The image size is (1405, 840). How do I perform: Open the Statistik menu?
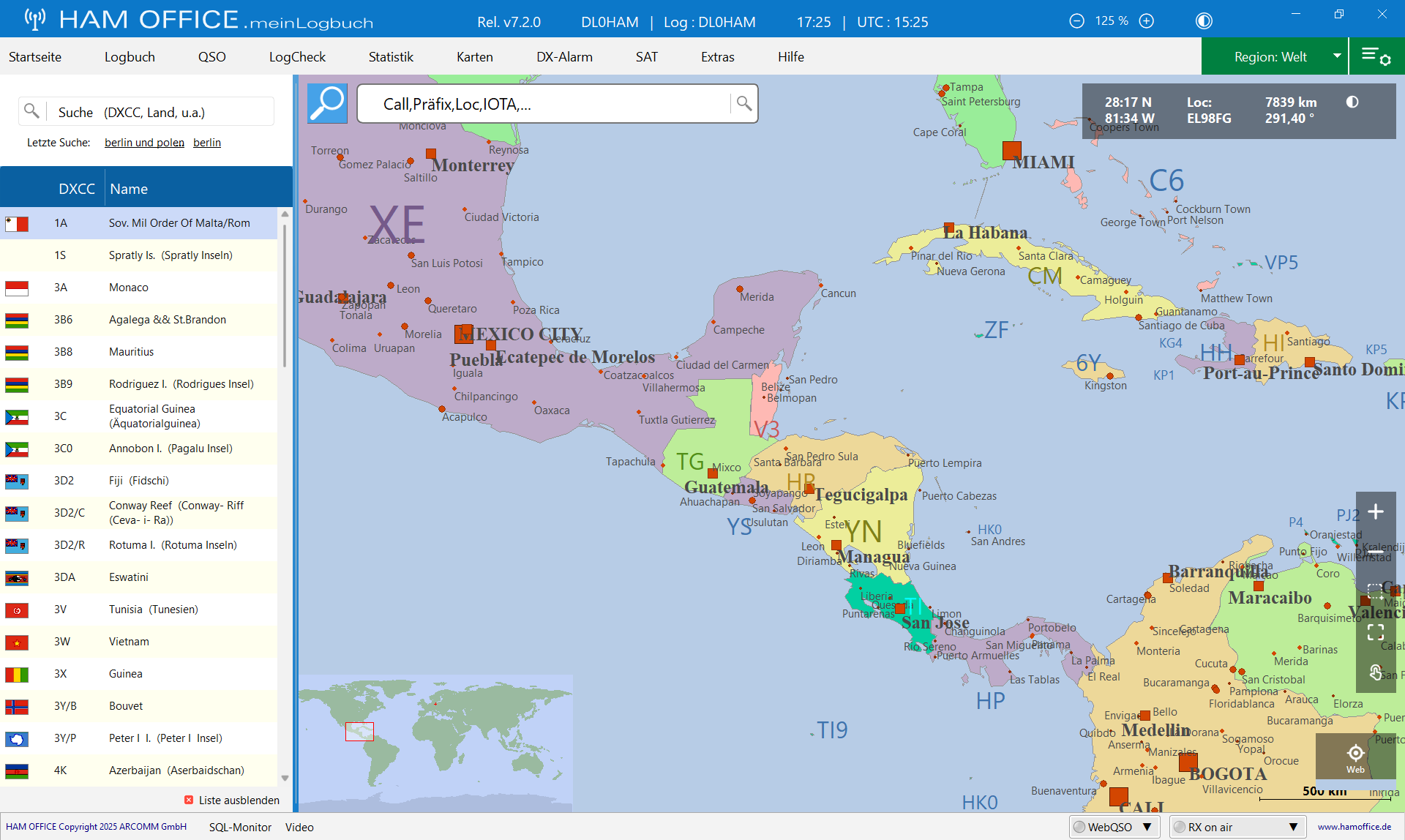tap(391, 56)
